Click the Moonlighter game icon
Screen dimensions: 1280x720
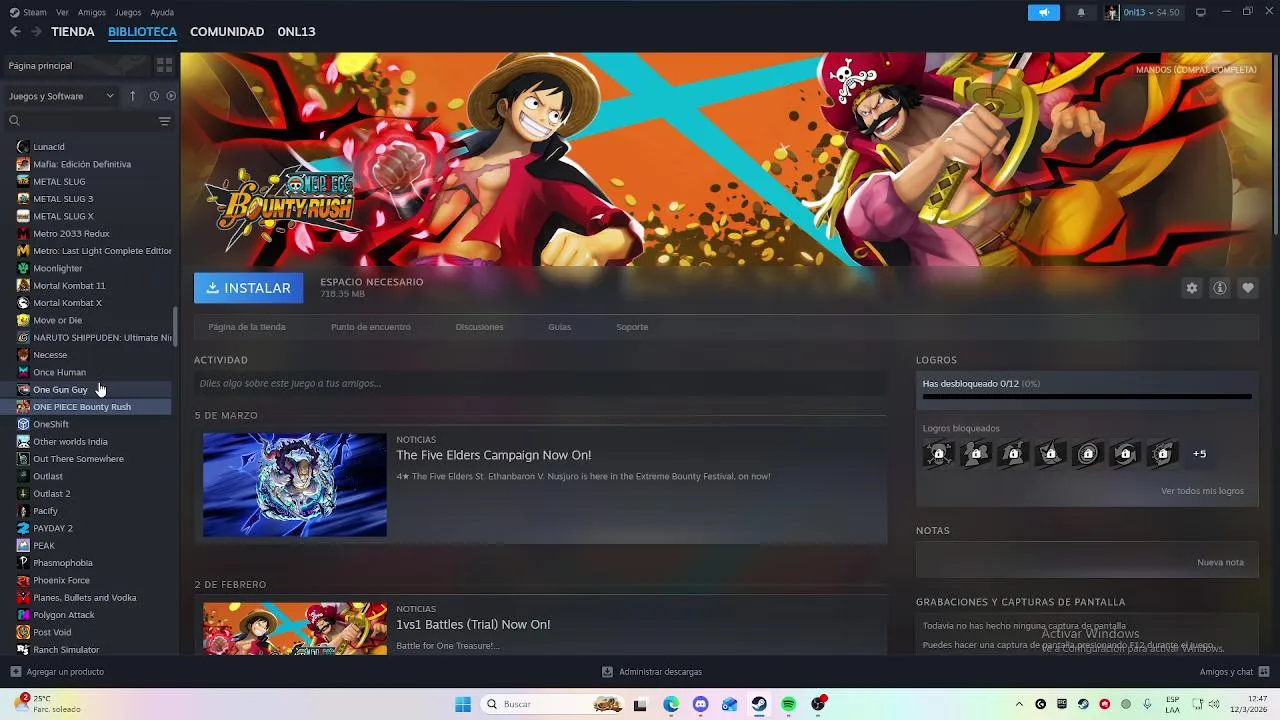coord(23,268)
